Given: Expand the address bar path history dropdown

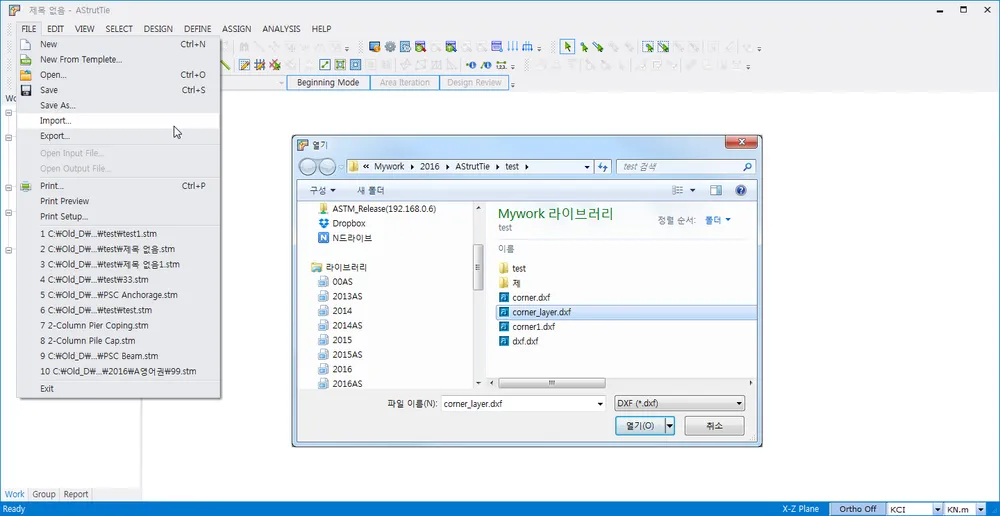Looking at the screenshot, I should pyautogui.click(x=587, y=166).
